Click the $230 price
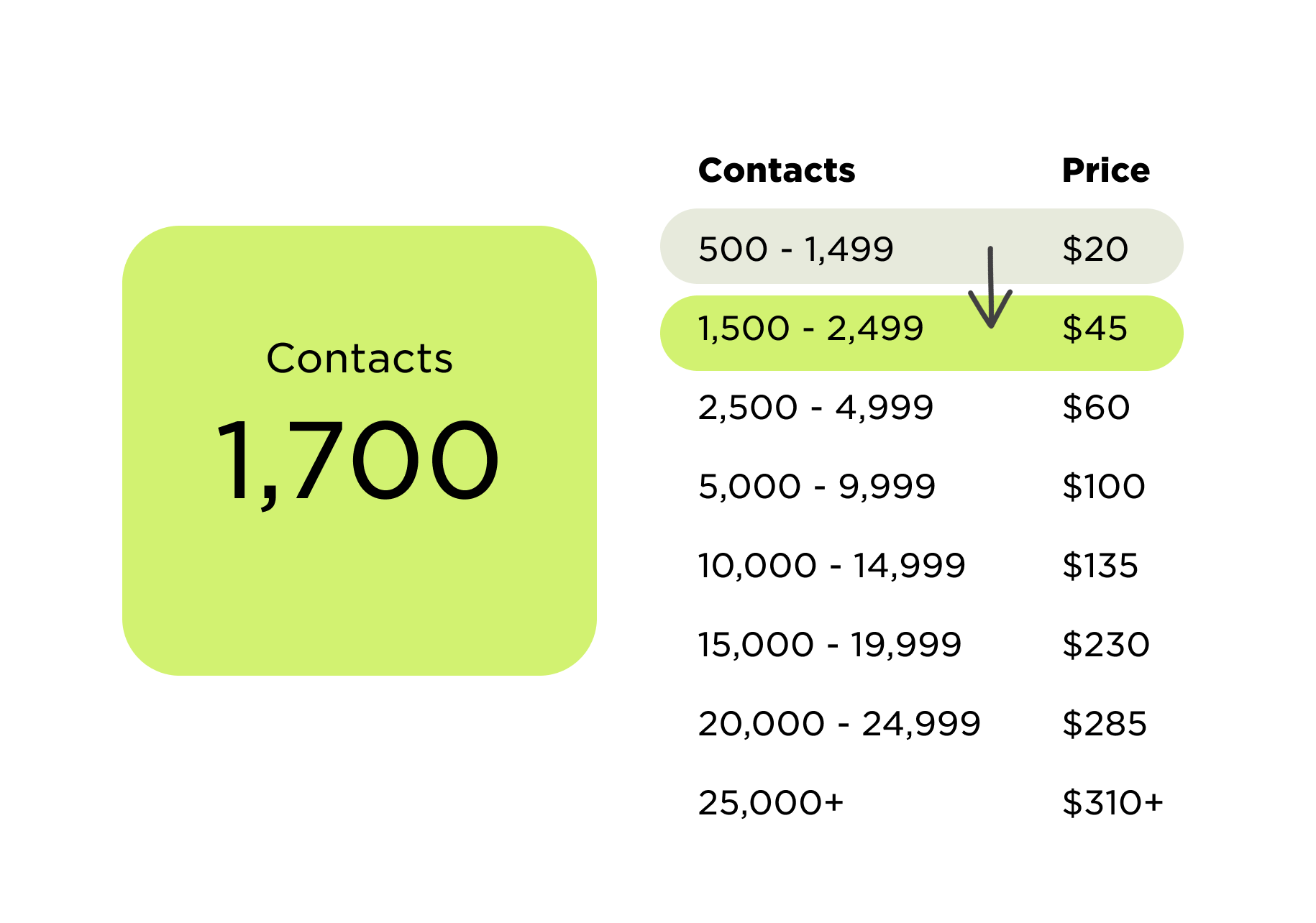Screen dimensions: 1316x923 [x=1106, y=645]
